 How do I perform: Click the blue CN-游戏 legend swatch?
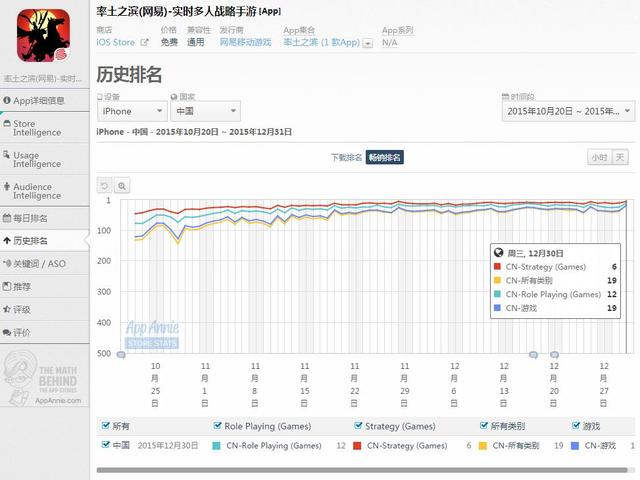click(x=575, y=446)
